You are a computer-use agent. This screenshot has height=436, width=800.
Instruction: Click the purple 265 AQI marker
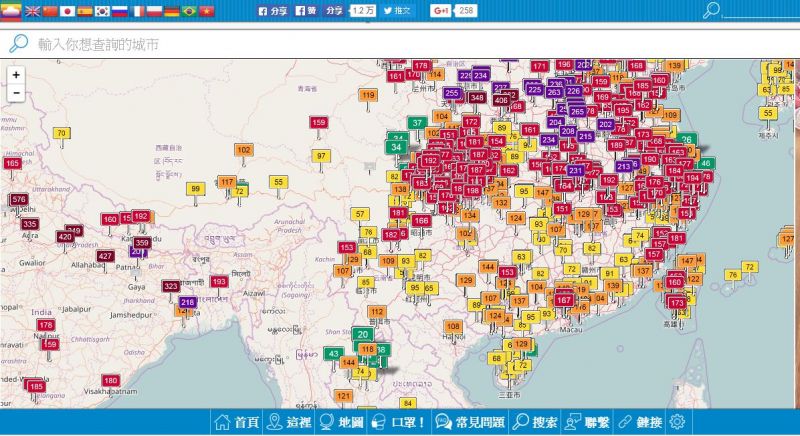point(577,112)
